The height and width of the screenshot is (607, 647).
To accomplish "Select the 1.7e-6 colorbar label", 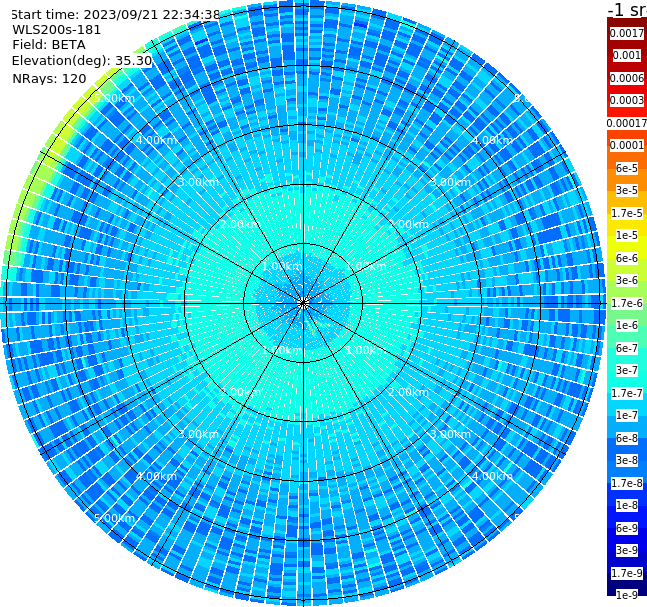I will pos(627,303).
